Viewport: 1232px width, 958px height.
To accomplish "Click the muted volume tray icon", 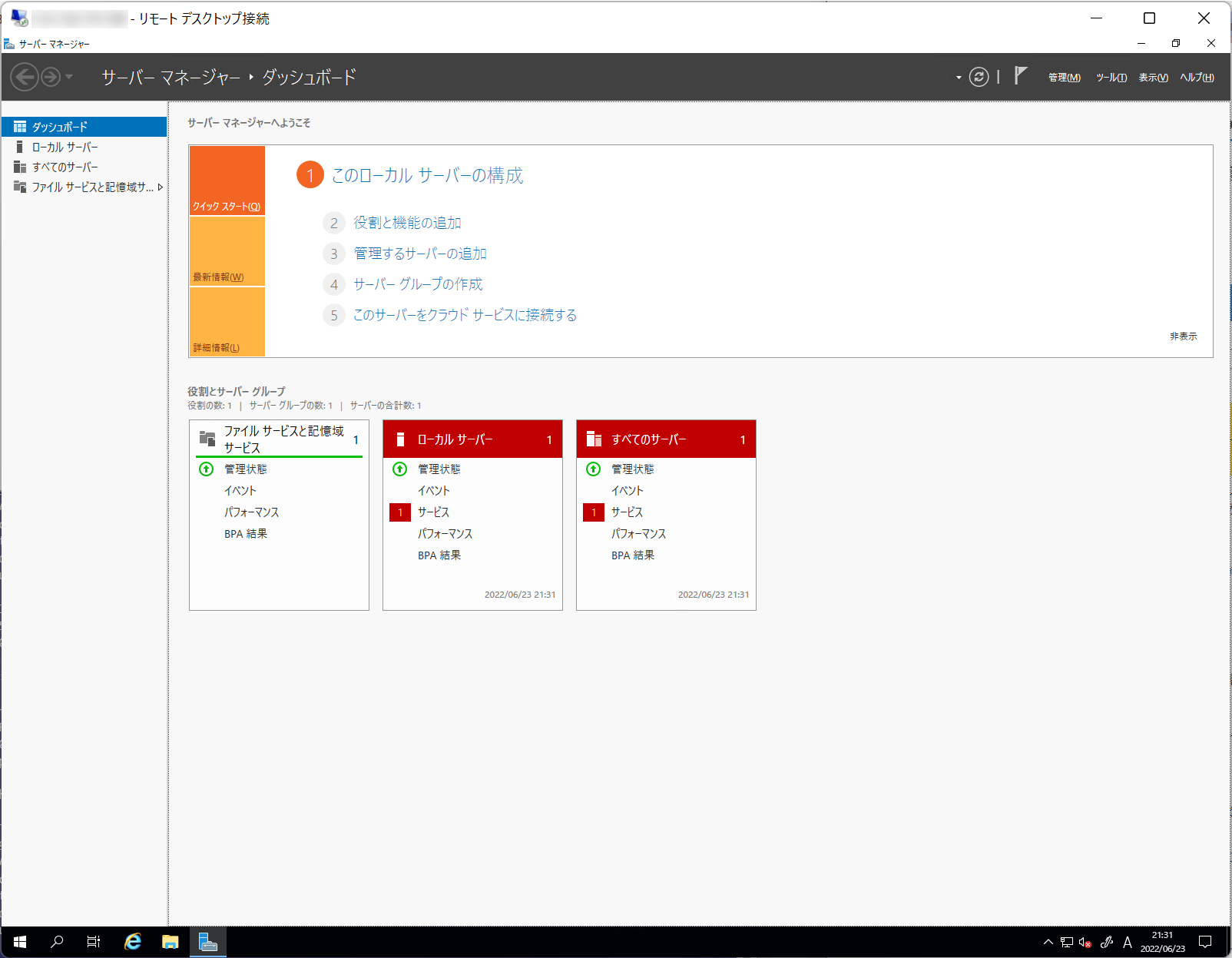I will click(1085, 942).
